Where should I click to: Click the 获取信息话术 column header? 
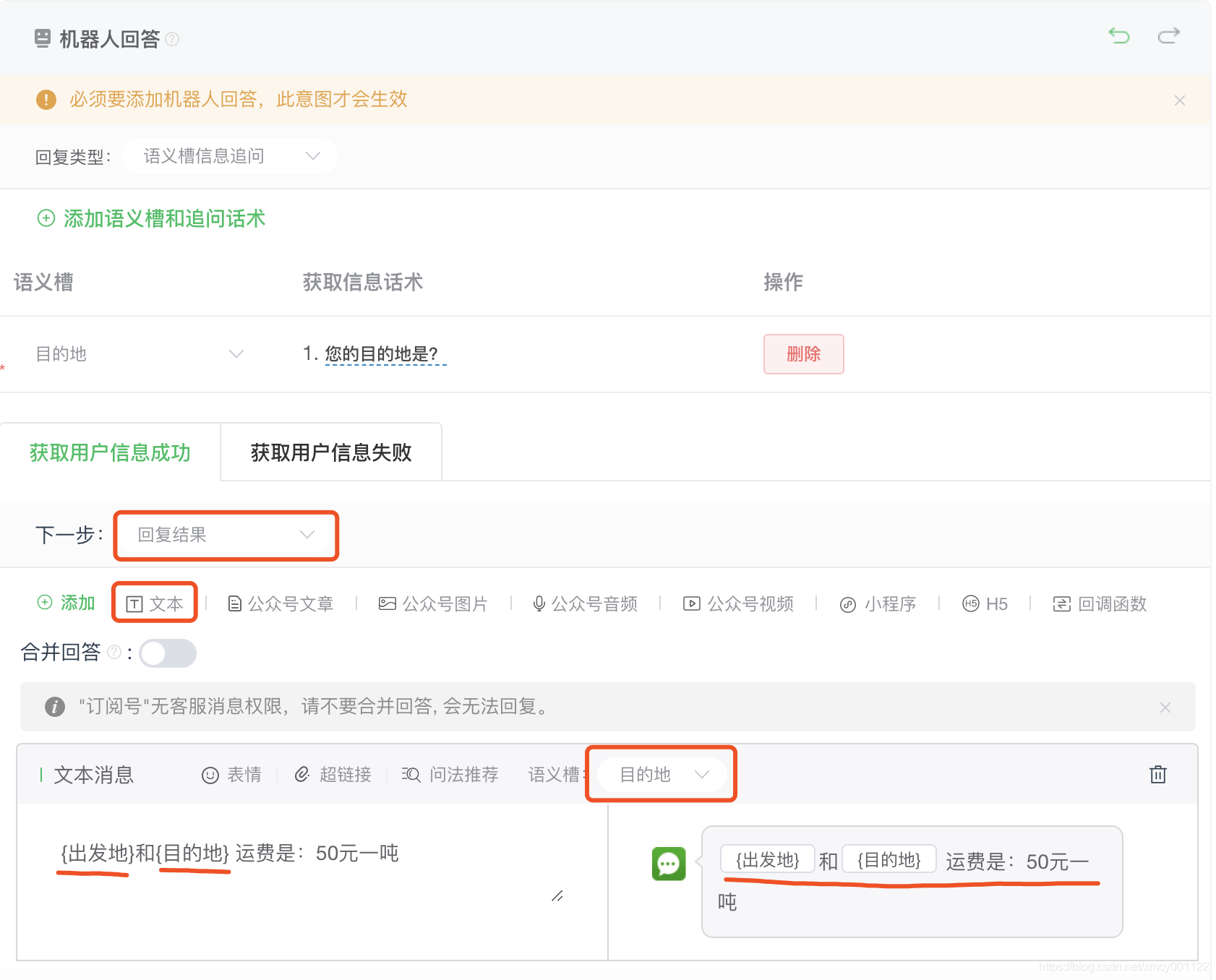pyautogui.click(x=363, y=282)
